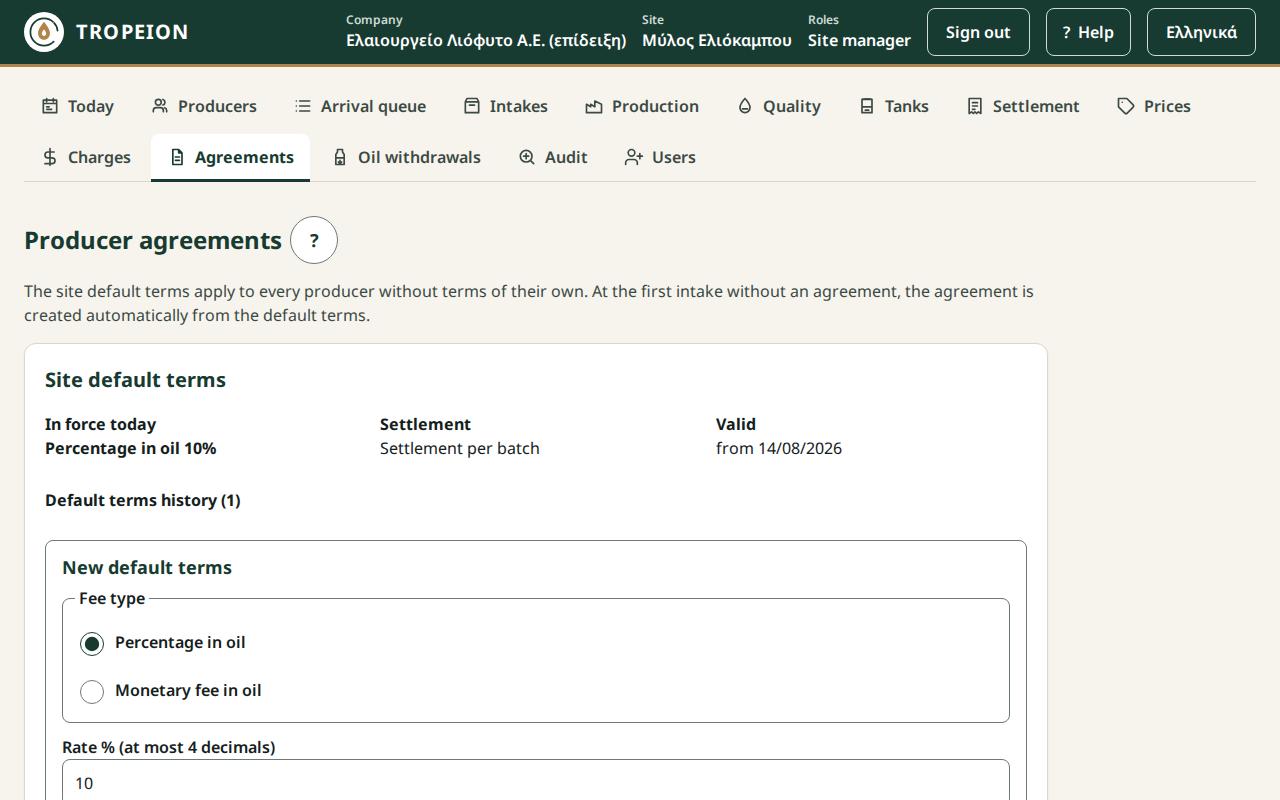The image size is (1280, 800).
Task: Click the canister icon beside Oil withdrawals
Action: [x=340, y=157]
